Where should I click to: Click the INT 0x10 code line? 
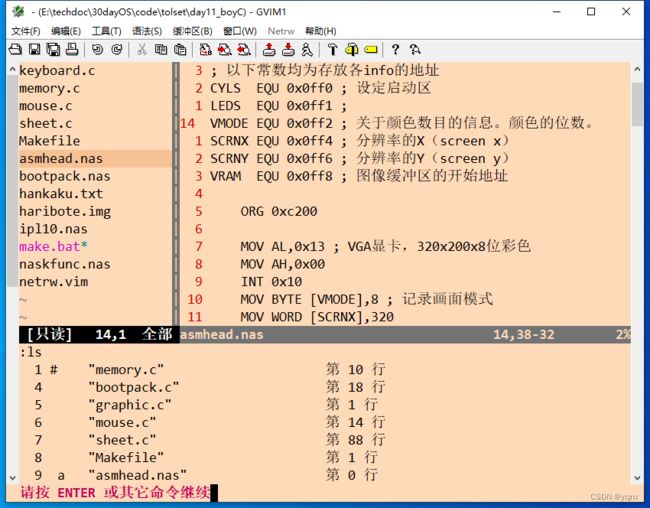coord(271,282)
